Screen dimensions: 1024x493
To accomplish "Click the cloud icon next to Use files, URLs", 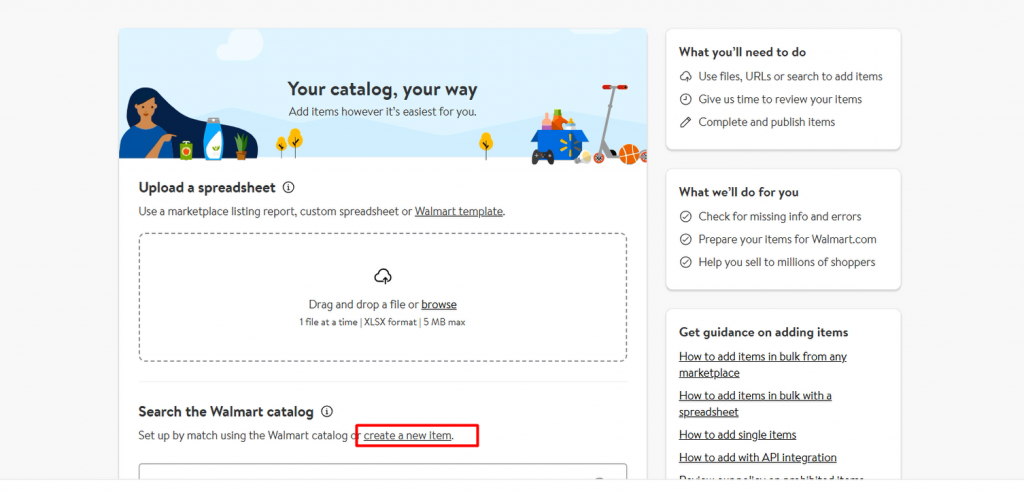I will pyautogui.click(x=685, y=76).
